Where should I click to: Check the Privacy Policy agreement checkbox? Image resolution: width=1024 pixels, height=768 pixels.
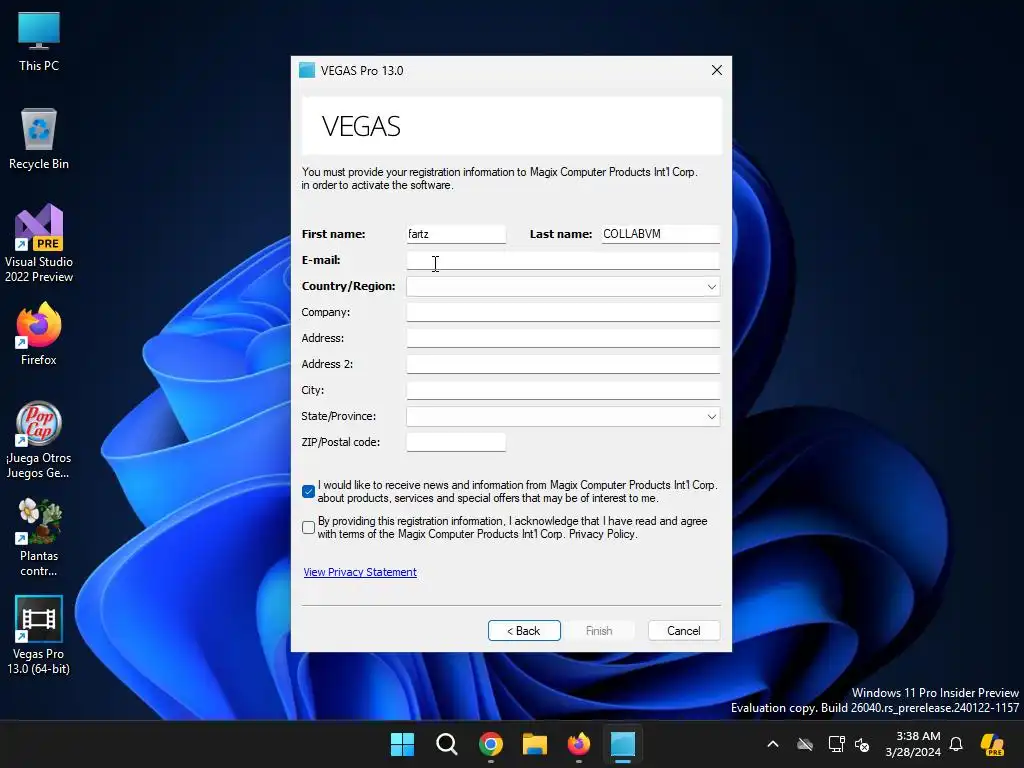pyautogui.click(x=309, y=528)
